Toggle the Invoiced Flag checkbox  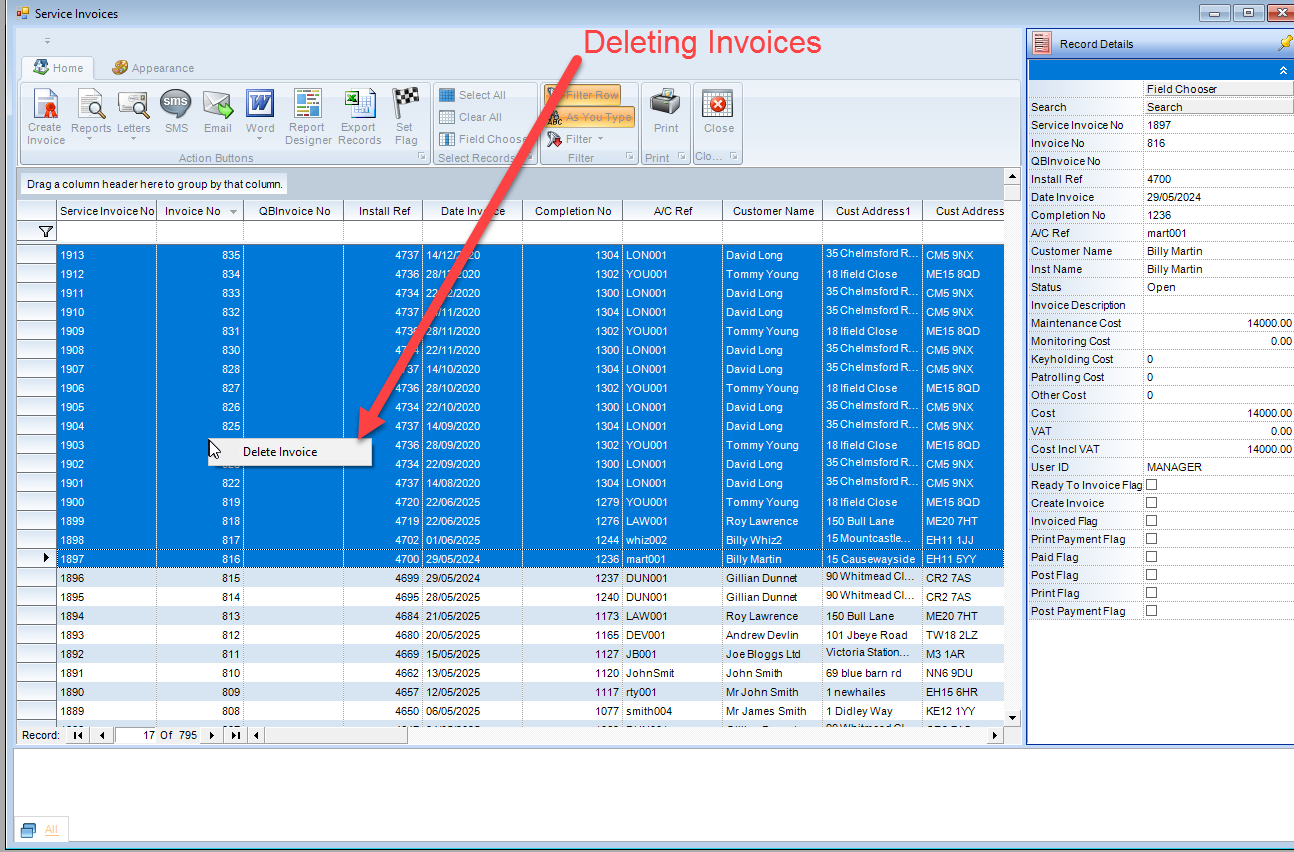(x=1151, y=521)
